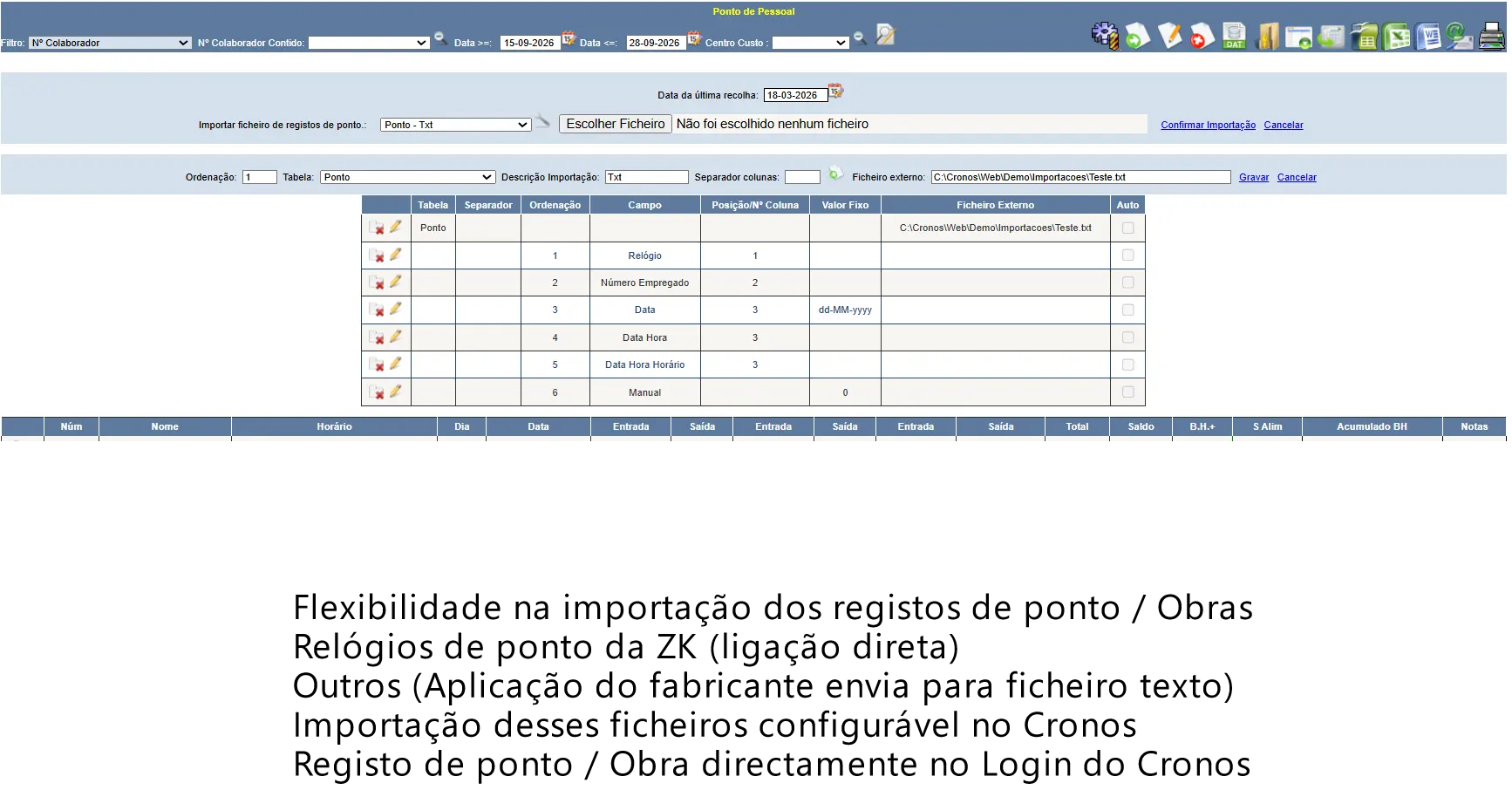Click the page with red plus icon
1512x790 pixels.
[1202, 36]
